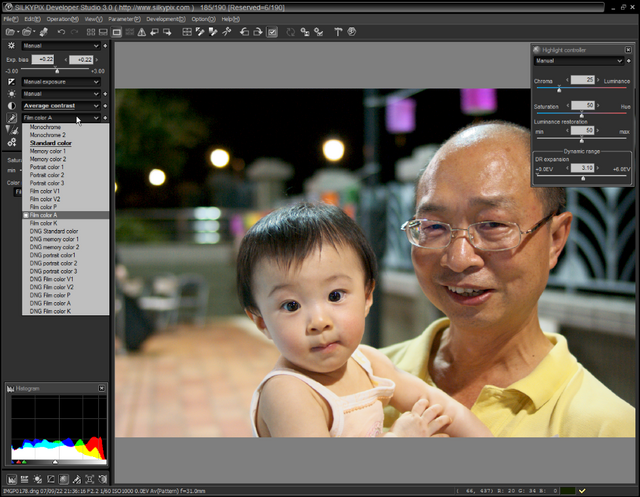640x497 pixels.
Task: Click diamond button next to Average contrast
Action: 105,106
